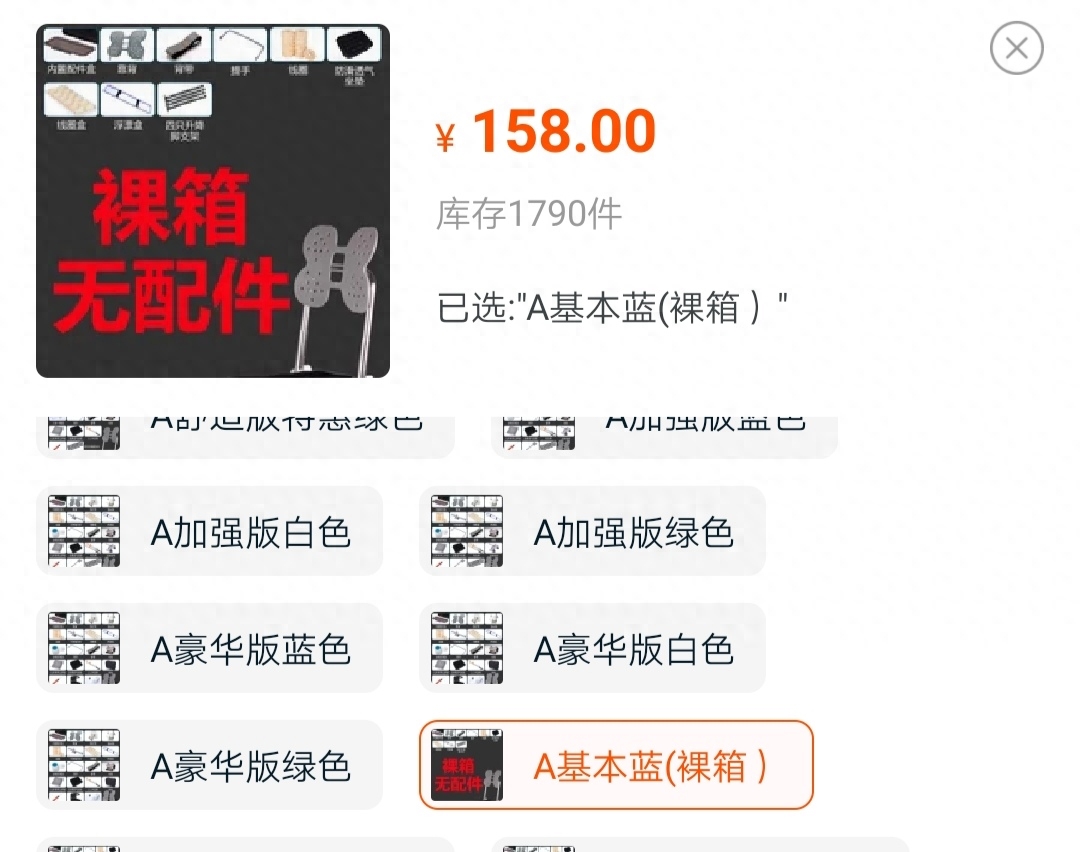The height and width of the screenshot is (852, 1080).
Task: Close the product options popup
Action: coord(1017,48)
